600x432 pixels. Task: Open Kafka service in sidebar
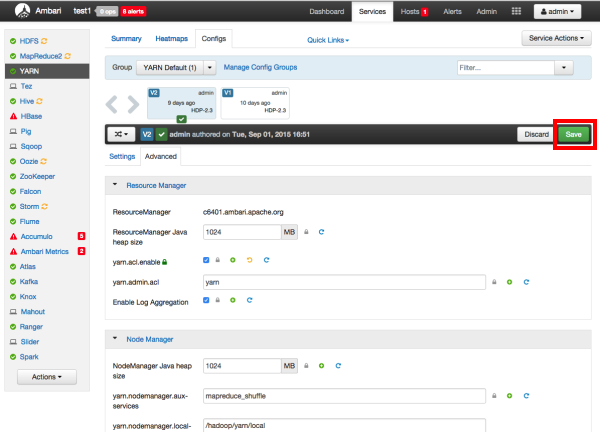(29, 282)
